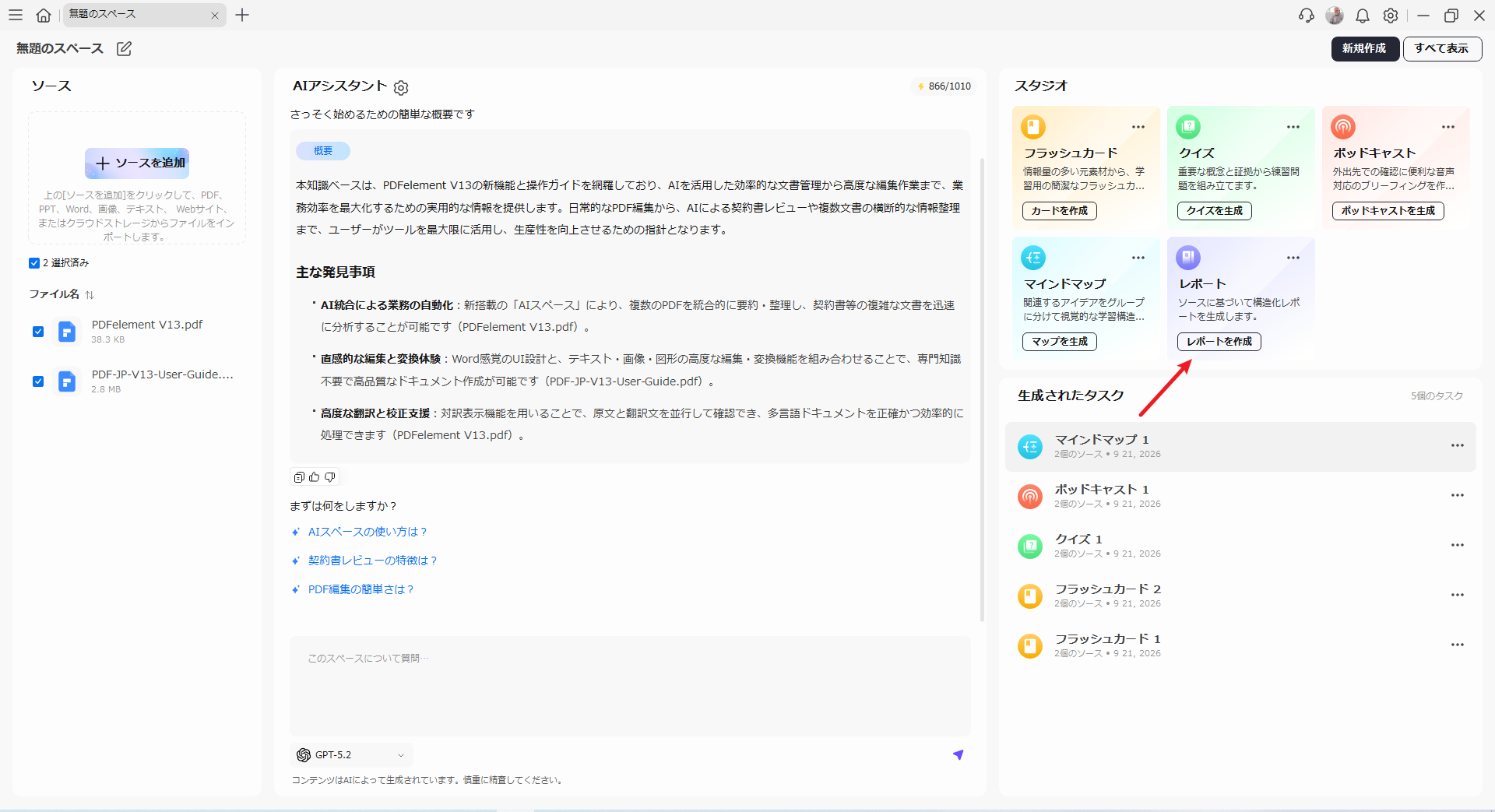Open the GPT-5.2 model dropdown
The height and width of the screenshot is (812, 1495).
point(352,755)
